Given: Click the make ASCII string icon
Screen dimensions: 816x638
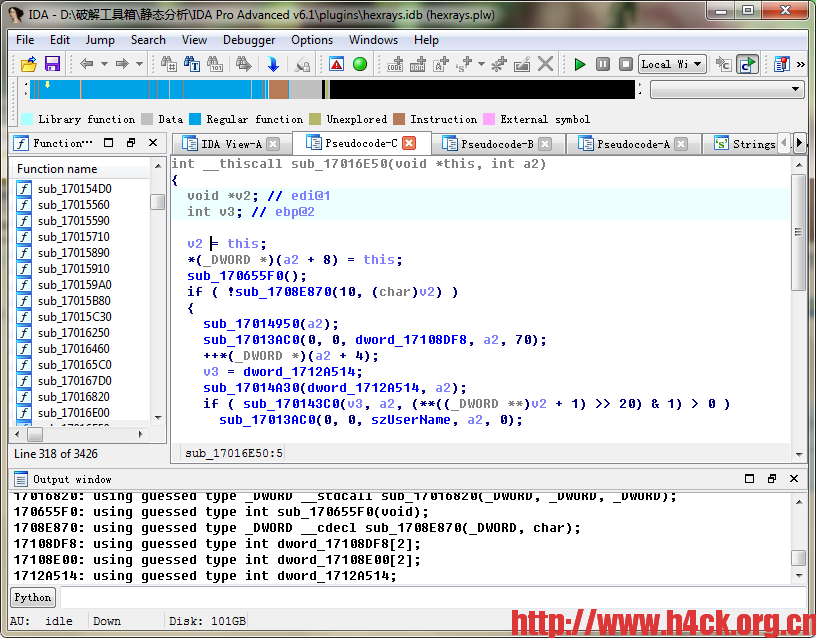Looking at the screenshot, I should point(441,64).
